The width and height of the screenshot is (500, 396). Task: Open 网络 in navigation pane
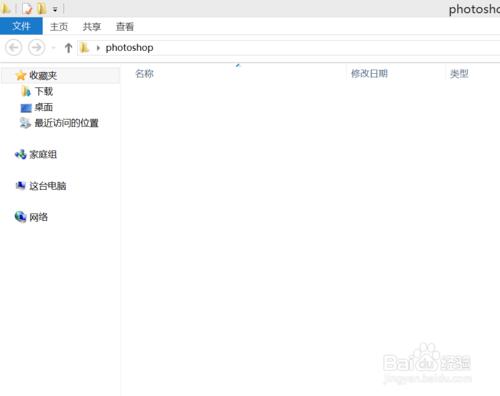tap(38, 217)
